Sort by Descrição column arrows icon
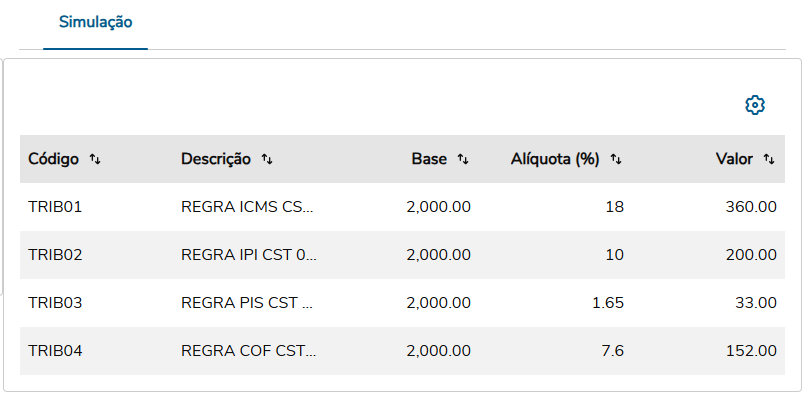Image resolution: width=810 pixels, height=406 pixels. click(267, 159)
